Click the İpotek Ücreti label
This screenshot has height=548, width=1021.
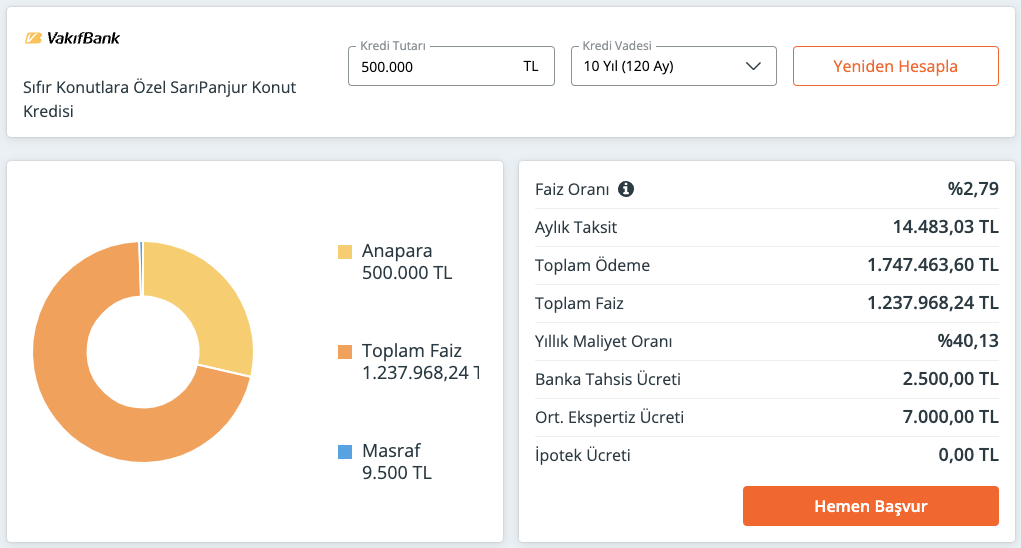583,455
